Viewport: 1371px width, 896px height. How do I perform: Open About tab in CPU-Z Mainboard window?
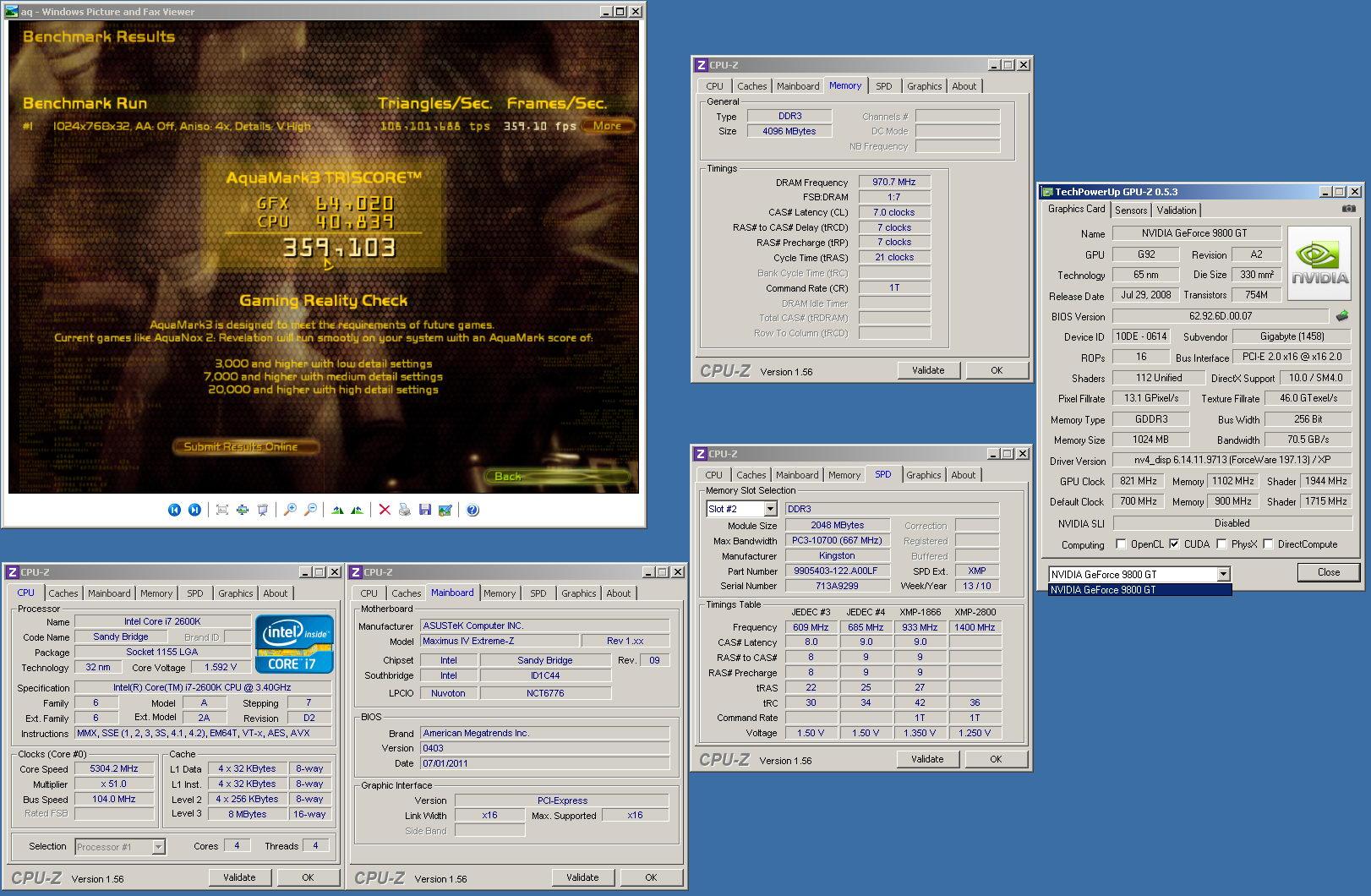618,593
